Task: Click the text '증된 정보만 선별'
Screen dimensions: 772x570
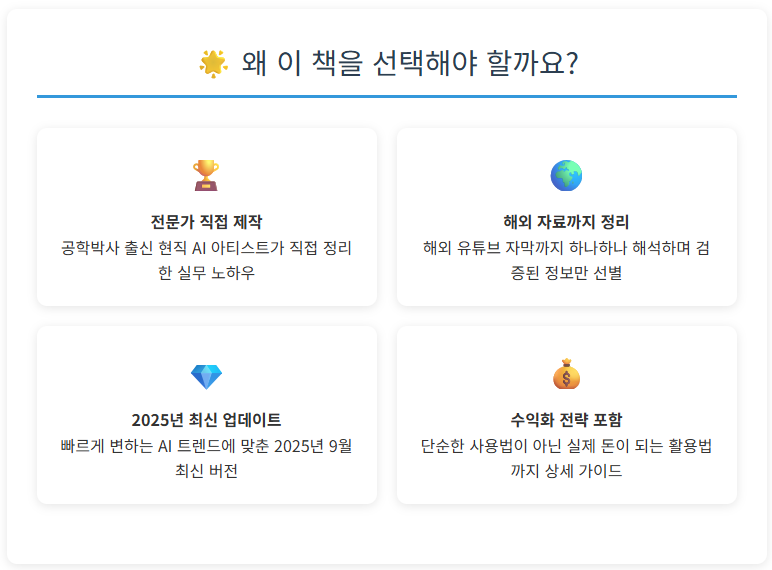Action: [566, 273]
